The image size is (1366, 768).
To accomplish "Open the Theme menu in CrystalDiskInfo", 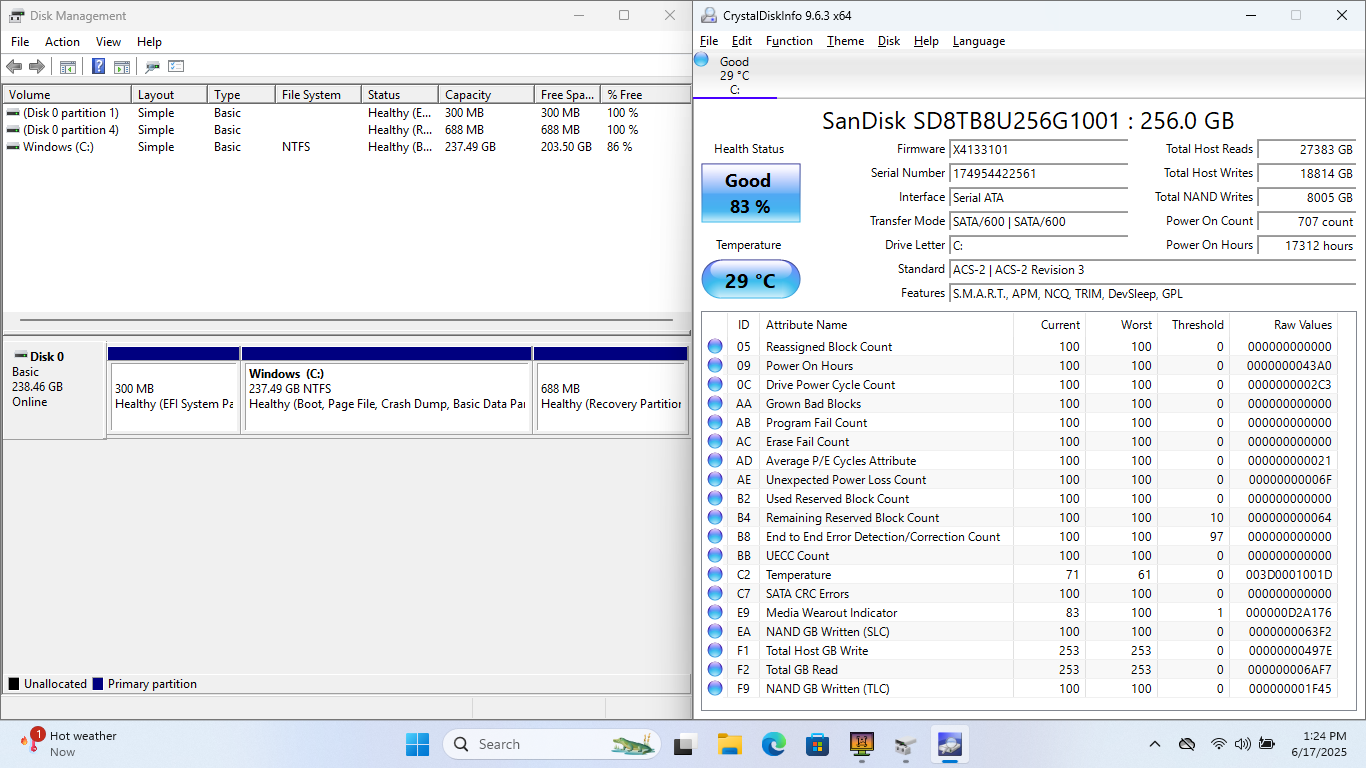I will (845, 41).
